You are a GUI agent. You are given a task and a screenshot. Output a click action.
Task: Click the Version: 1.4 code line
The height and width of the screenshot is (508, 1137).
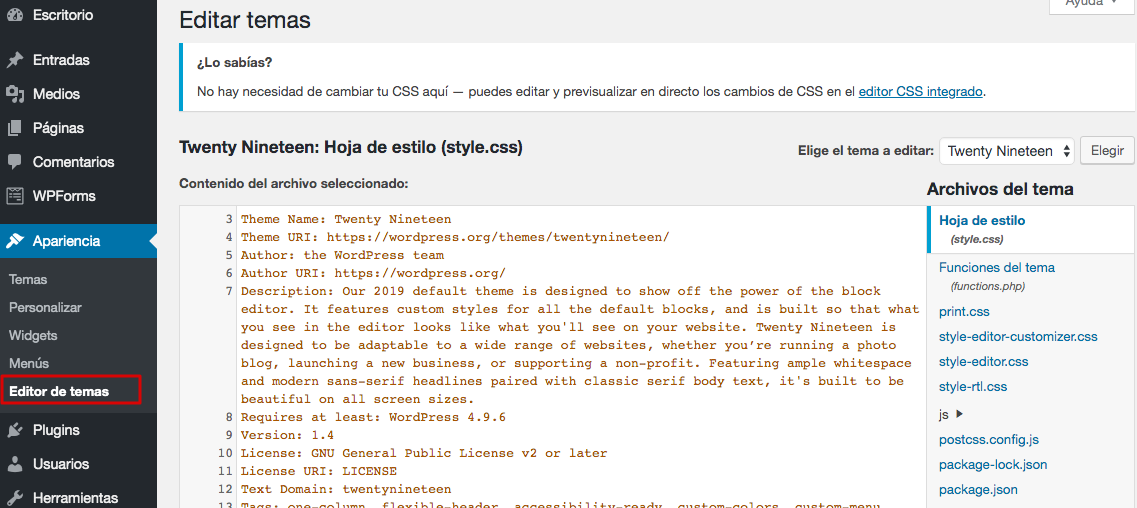[x=287, y=436]
